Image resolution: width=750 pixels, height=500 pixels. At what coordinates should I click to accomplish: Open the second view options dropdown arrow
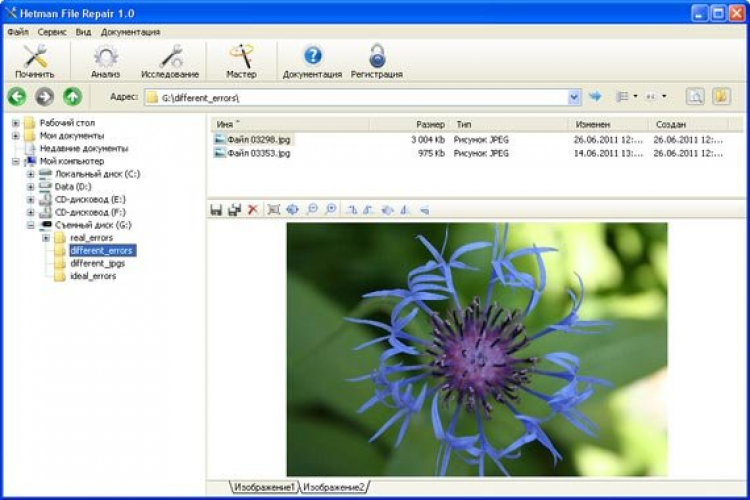point(664,97)
